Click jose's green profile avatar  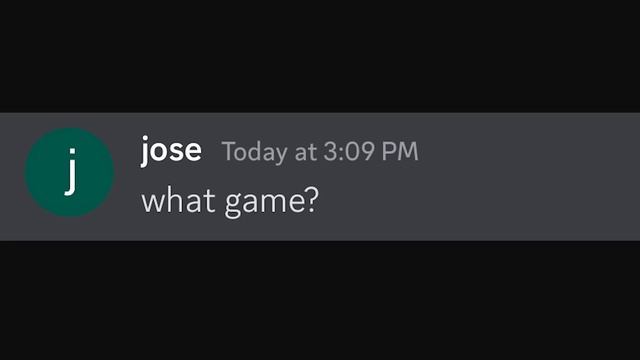[x=69, y=172]
